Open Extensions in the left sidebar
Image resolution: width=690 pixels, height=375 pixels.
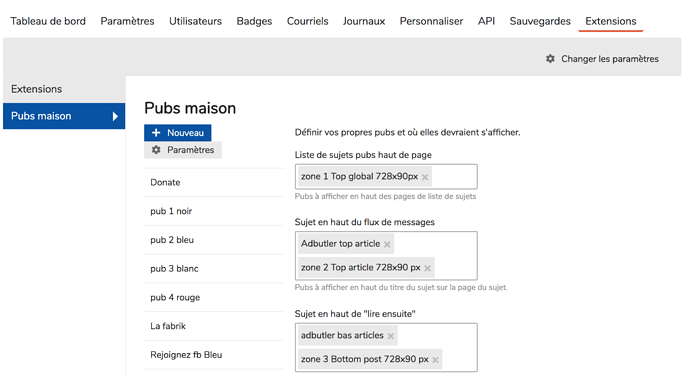pyautogui.click(x=64, y=89)
